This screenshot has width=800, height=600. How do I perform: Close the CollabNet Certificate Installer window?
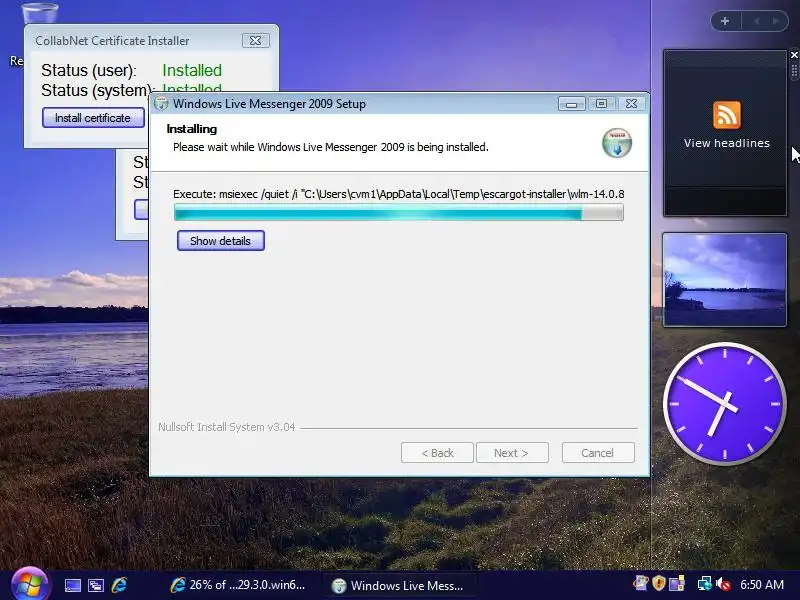[x=256, y=41]
